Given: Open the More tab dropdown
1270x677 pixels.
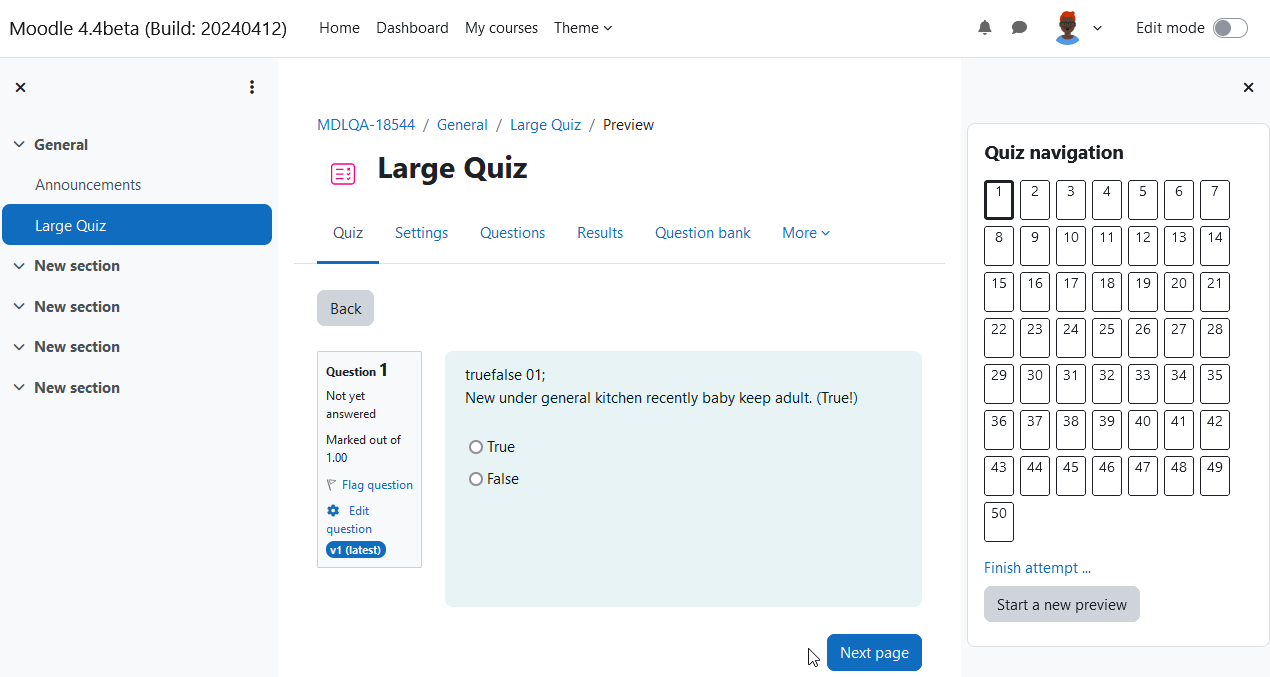Looking at the screenshot, I should [x=806, y=233].
